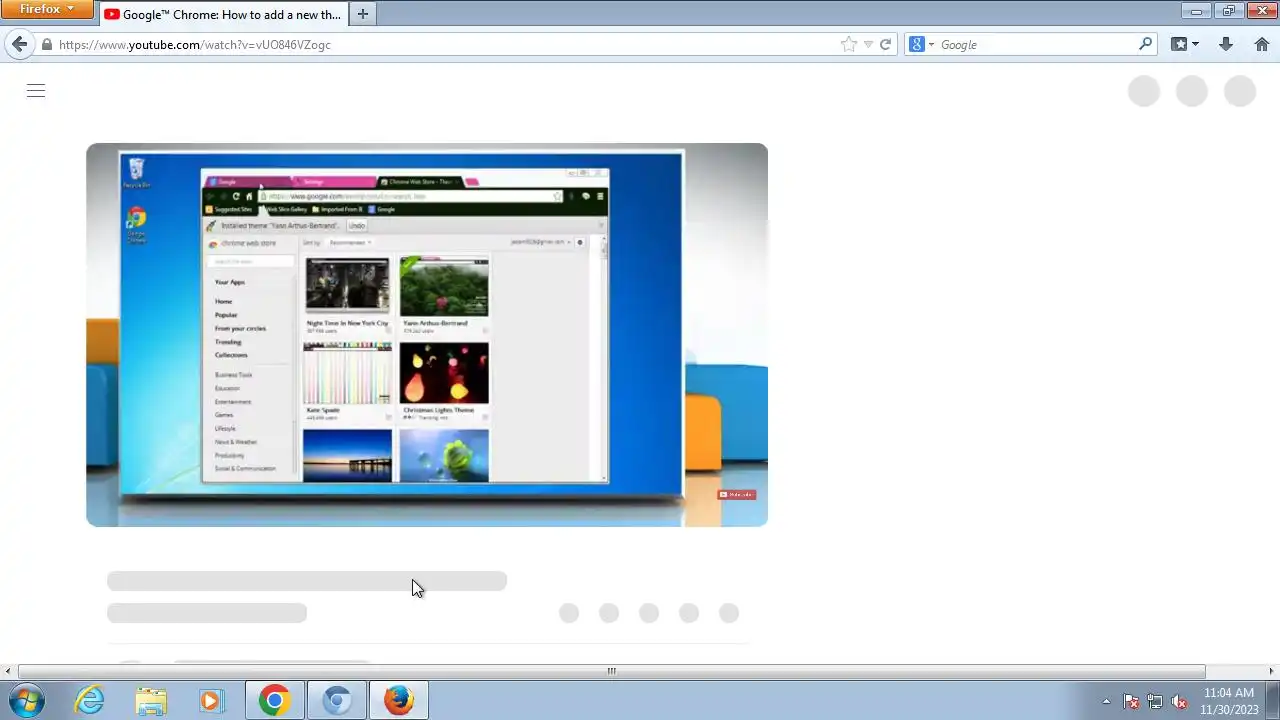This screenshot has height=720, width=1280.
Task: Open the Google search engine selector
Action: (x=921, y=44)
